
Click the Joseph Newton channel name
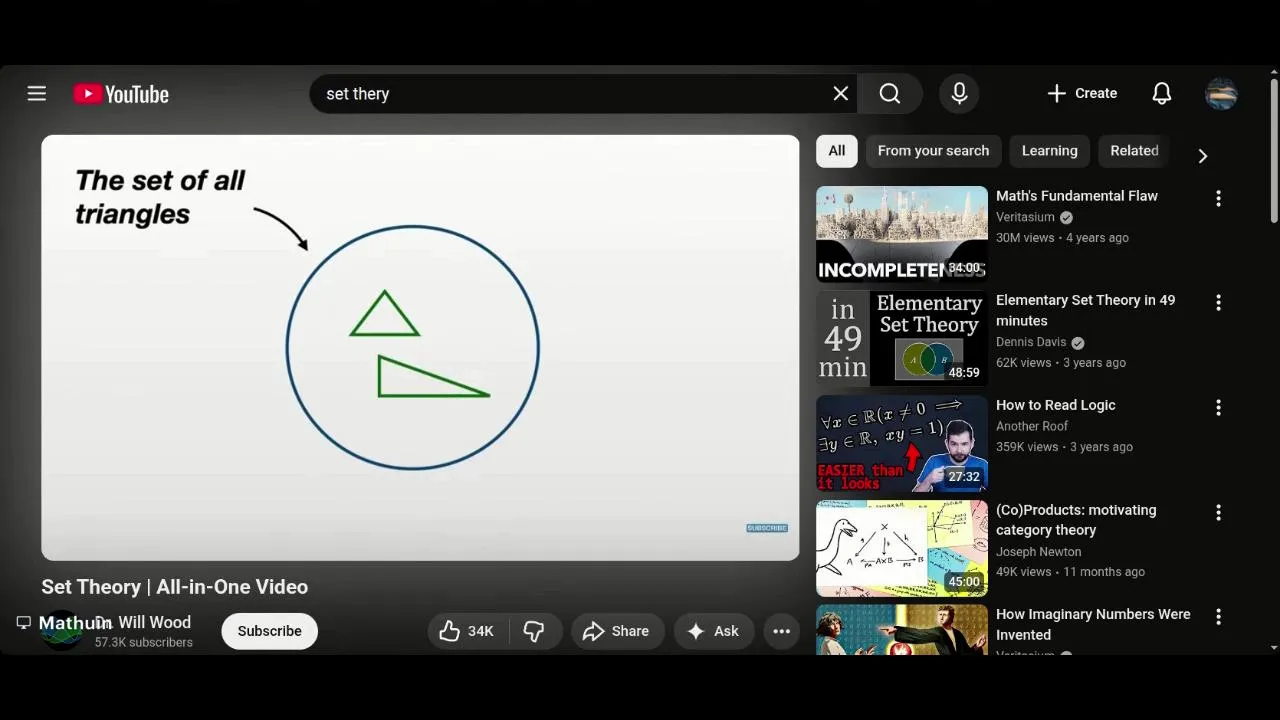(1038, 551)
